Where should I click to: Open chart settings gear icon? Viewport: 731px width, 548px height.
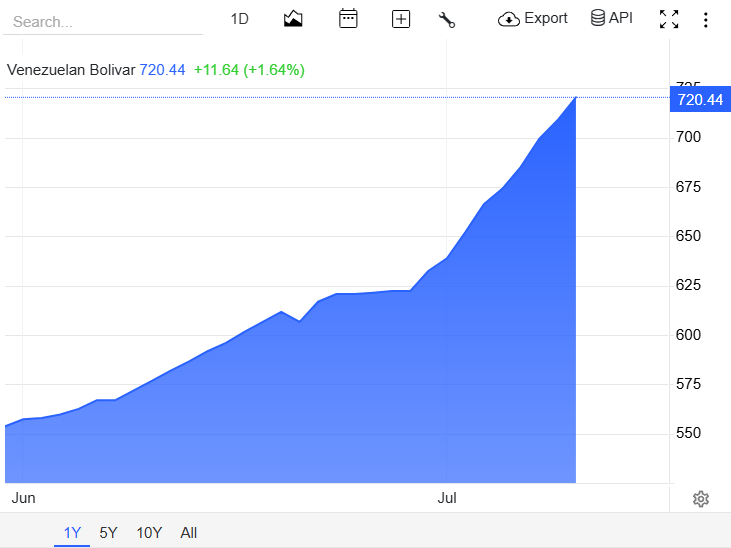701,499
